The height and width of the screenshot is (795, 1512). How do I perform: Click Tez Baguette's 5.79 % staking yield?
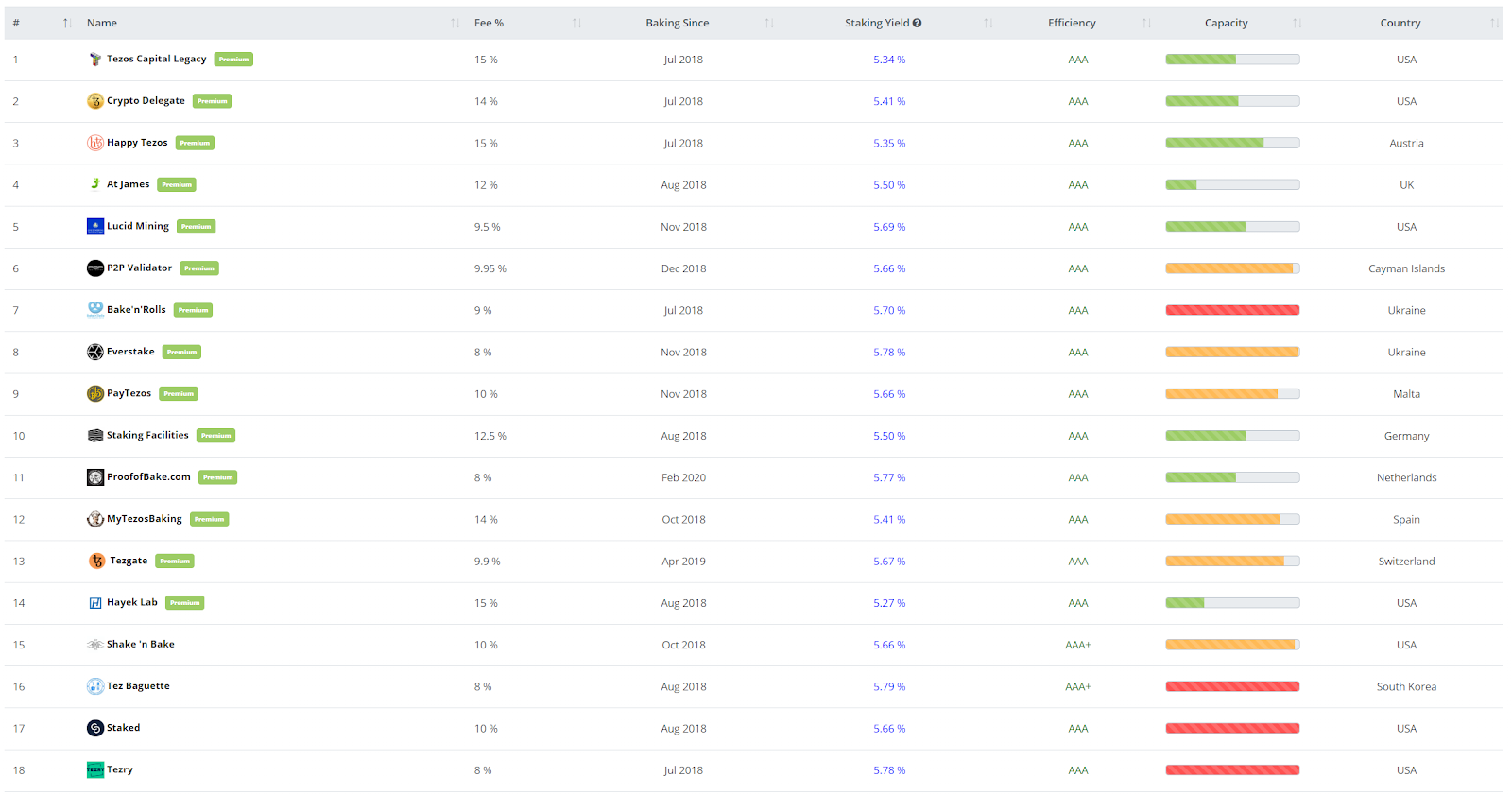tap(889, 686)
